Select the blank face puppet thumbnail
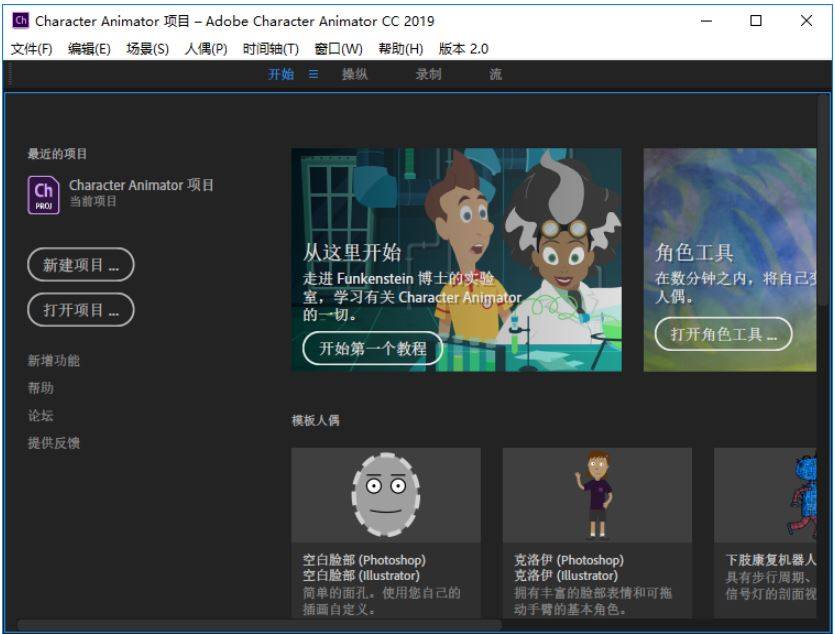 pyautogui.click(x=386, y=495)
